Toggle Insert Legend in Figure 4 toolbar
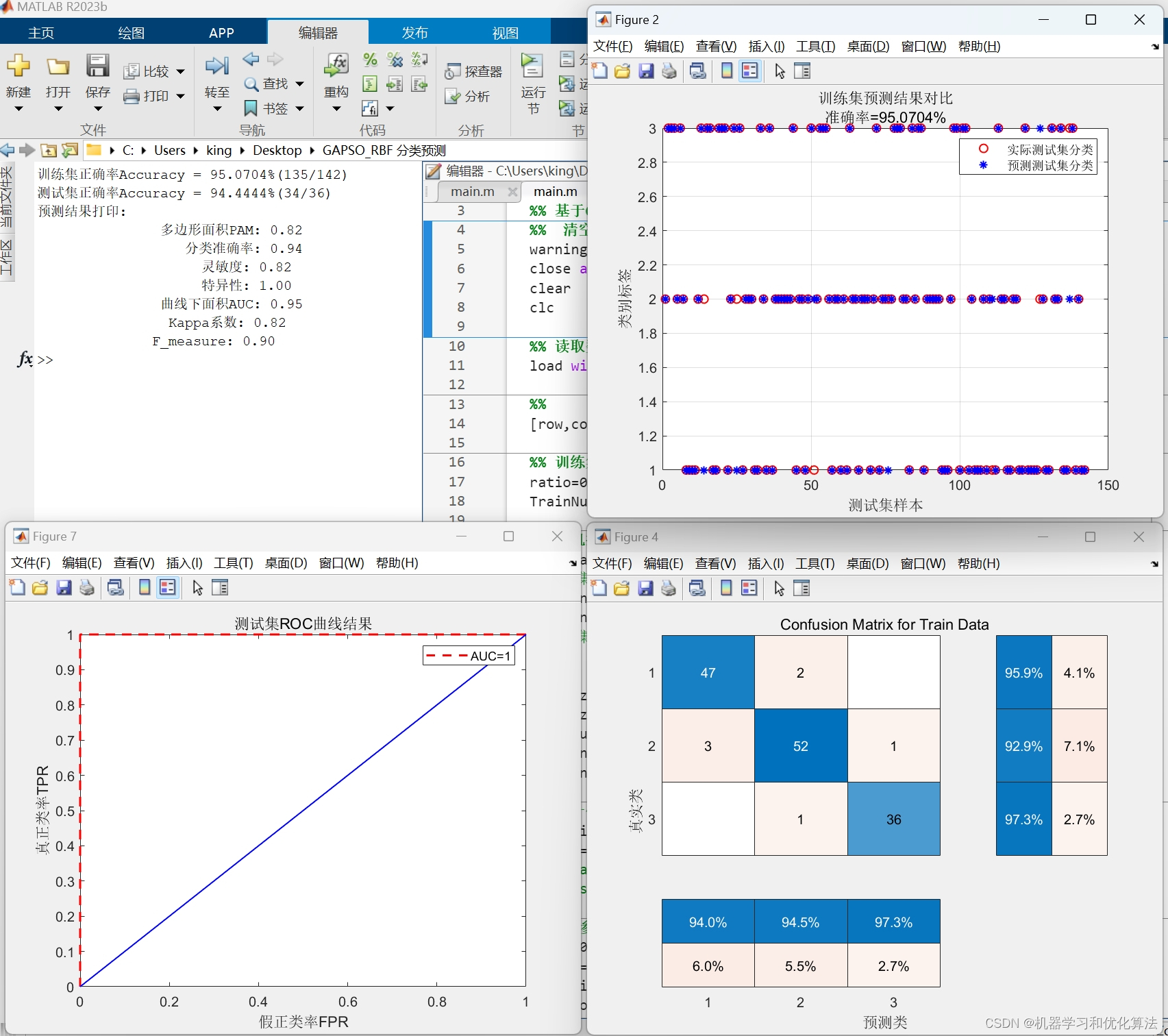This screenshot has height=1036, width=1168. [749, 588]
